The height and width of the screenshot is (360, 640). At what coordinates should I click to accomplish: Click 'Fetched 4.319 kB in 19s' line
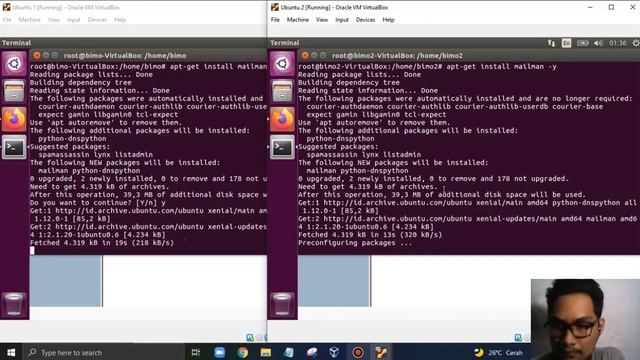(x=102, y=243)
